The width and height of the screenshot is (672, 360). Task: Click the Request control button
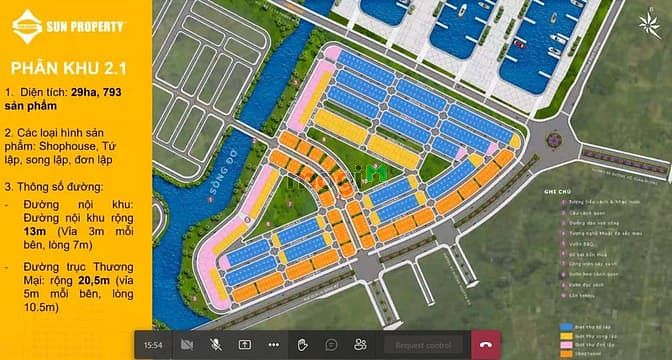point(423,345)
